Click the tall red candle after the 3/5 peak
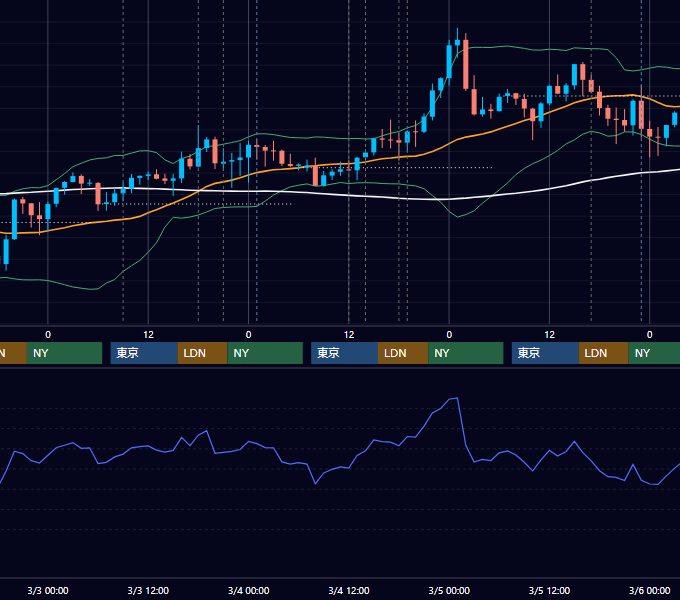Image resolution: width=680 pixels, height=600 pixels. pyautogui.click(x=466, y=64)
